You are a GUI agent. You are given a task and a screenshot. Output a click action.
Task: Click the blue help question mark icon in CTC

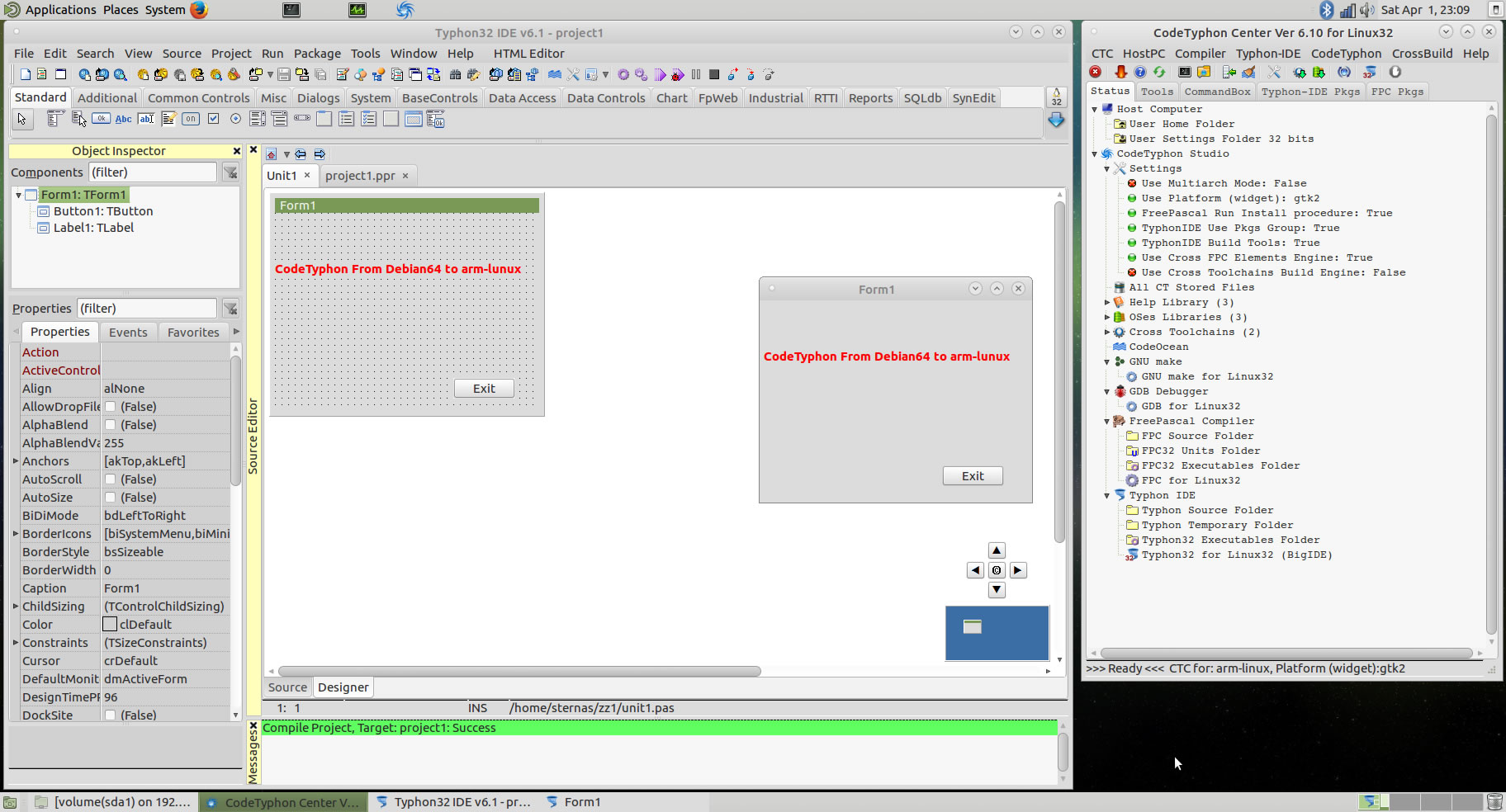1140,72
